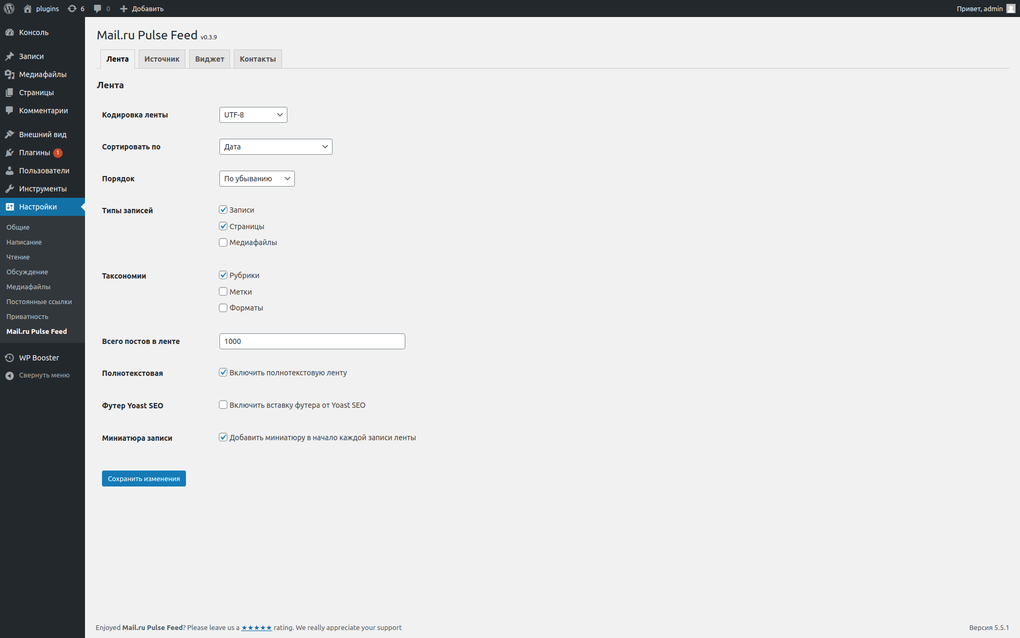The height and width of the screenshot is (638, 1020).
Task: Click the Медиафайлы media icon
Action: 10,74
